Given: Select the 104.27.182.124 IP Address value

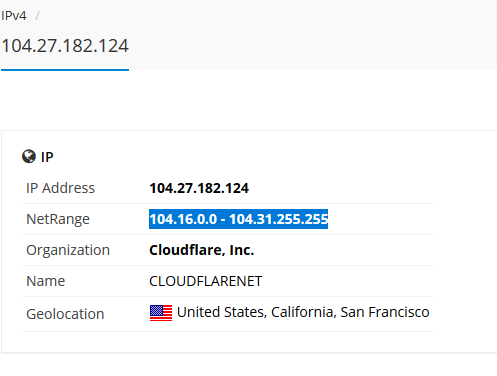Looking at the screenshot, I should coord(199,188).
